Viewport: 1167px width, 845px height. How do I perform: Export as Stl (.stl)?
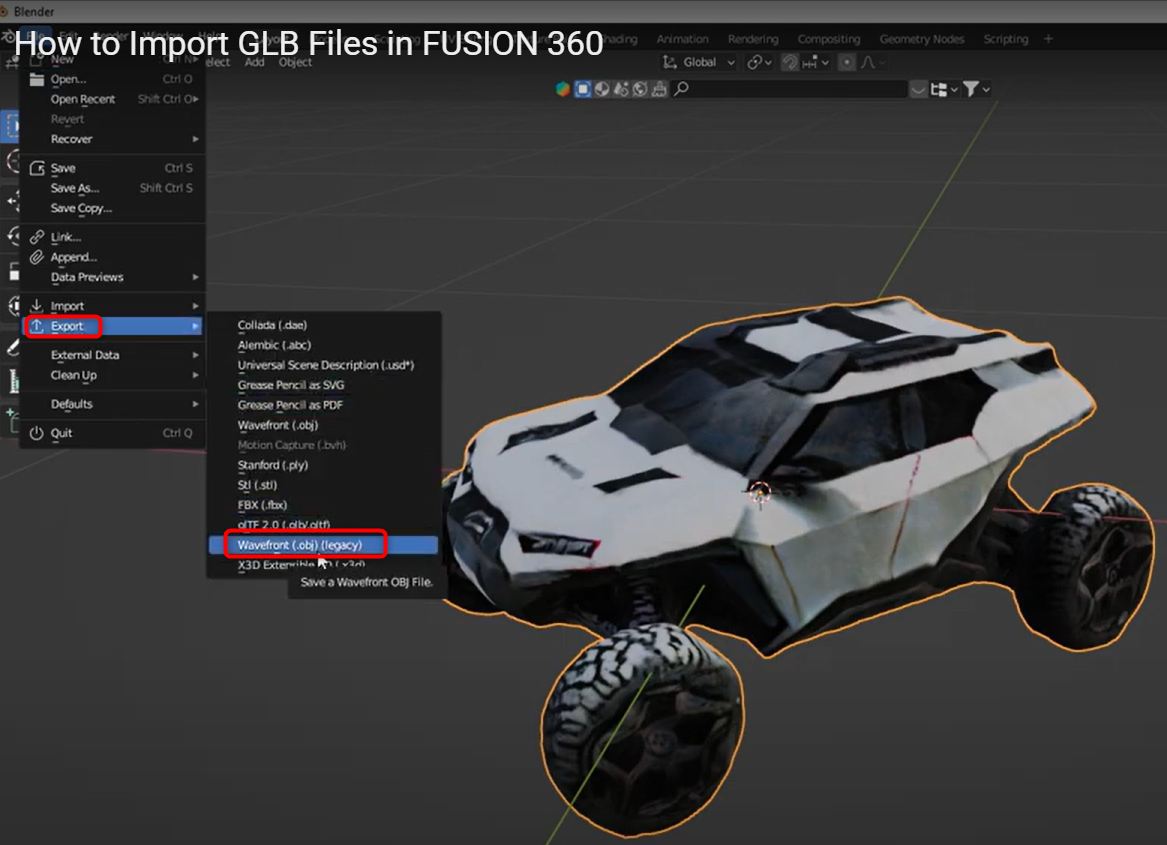click(323, 485)
